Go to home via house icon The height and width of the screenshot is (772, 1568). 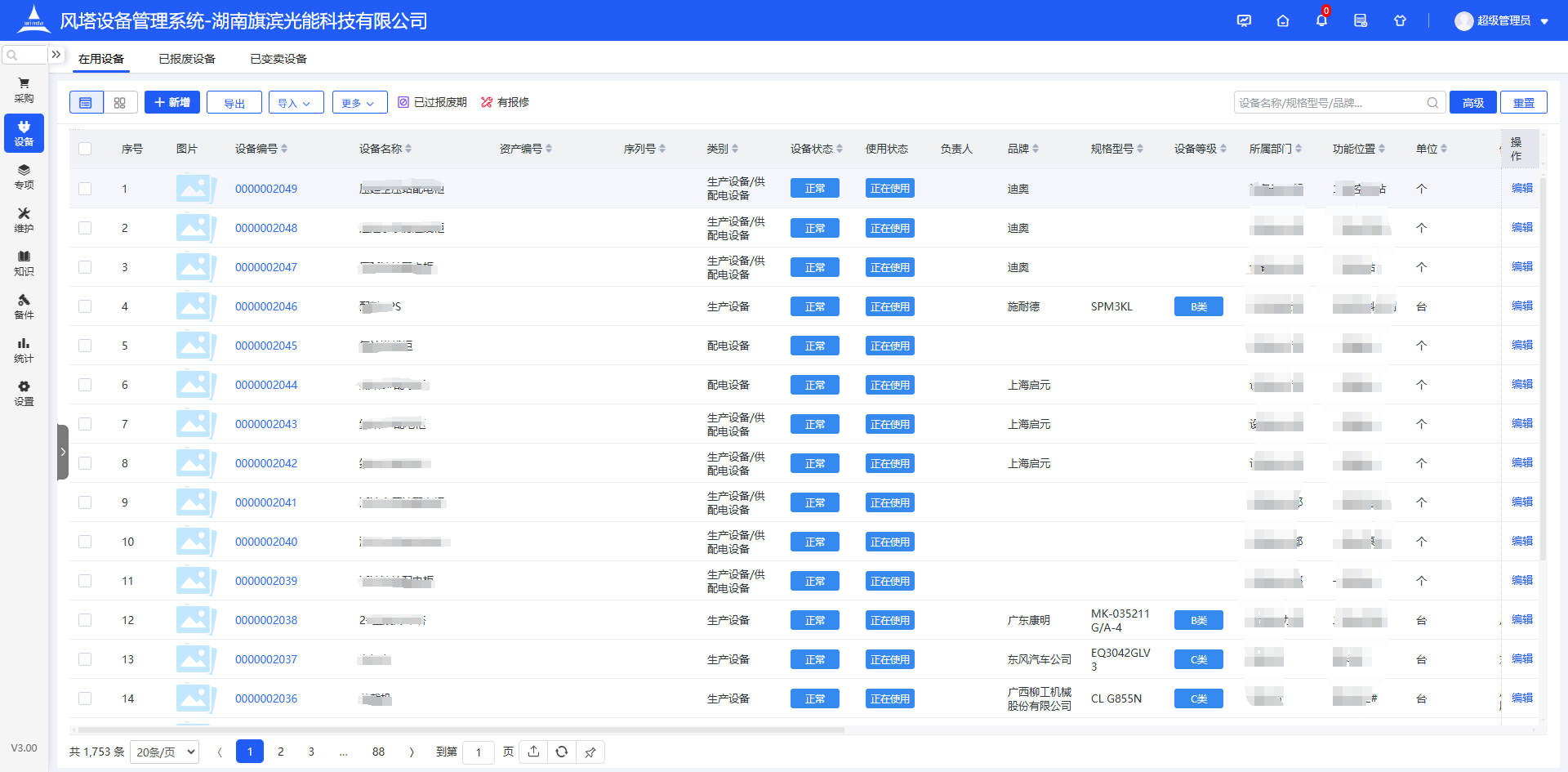1283,20
